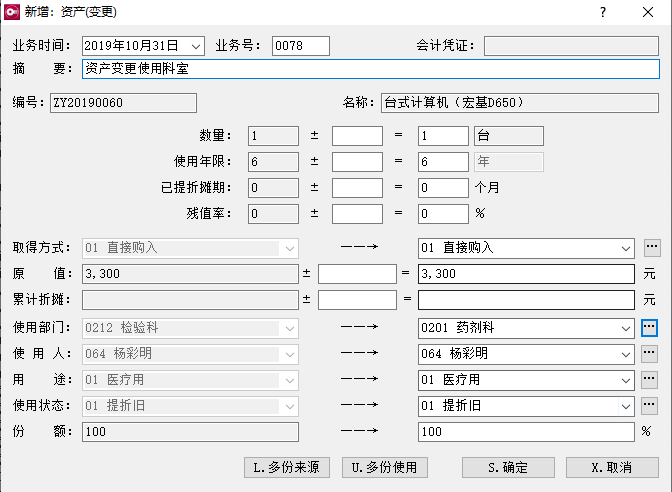Click ellipsis button beside 使用状态 提折旧
The width and height of the screenshot is (672, 492).
click(651, 405)
